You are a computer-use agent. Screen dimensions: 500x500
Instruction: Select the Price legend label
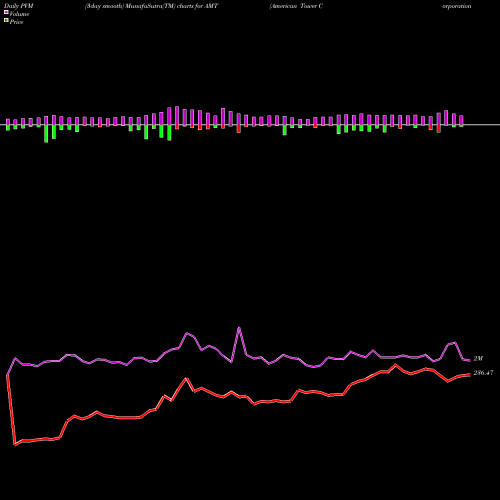pyautogui.click(x=16, y=22)
